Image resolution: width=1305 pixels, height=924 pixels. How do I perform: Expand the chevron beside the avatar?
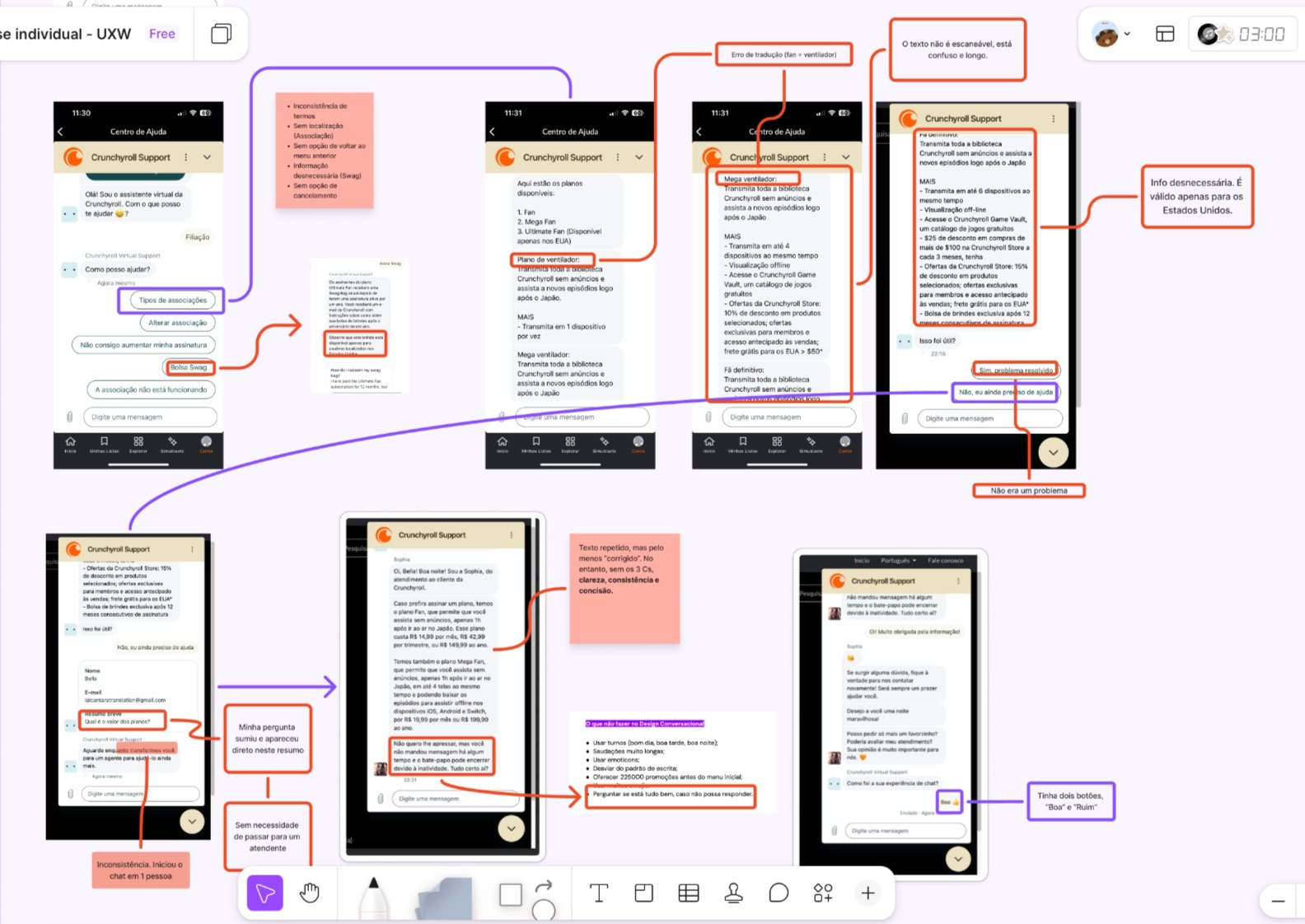tap(1127, 34)
